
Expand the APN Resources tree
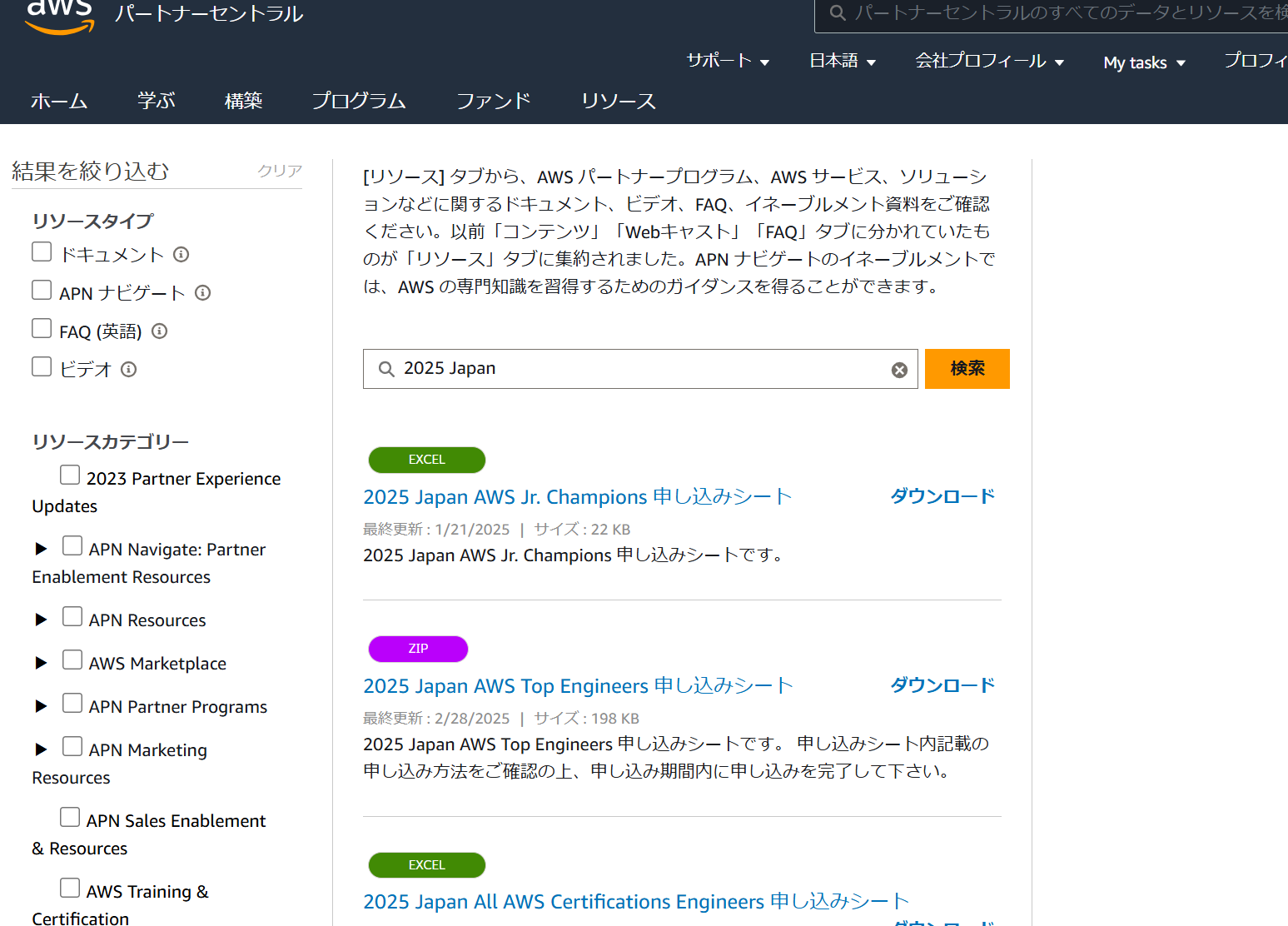(41, 620)
